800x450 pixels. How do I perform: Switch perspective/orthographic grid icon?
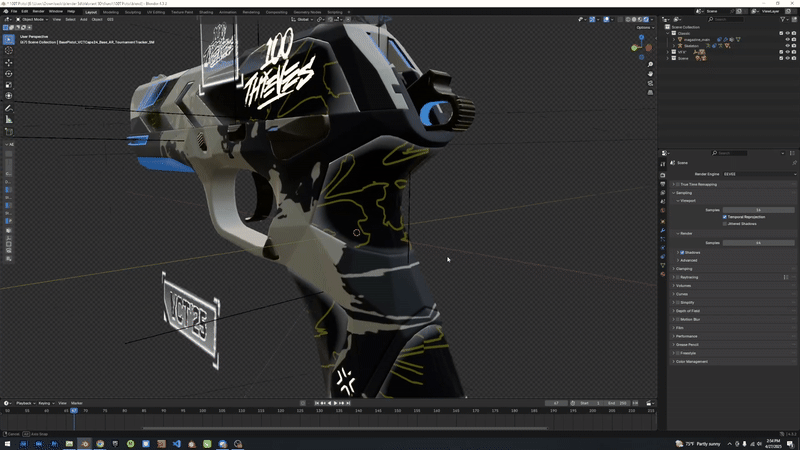650,92
